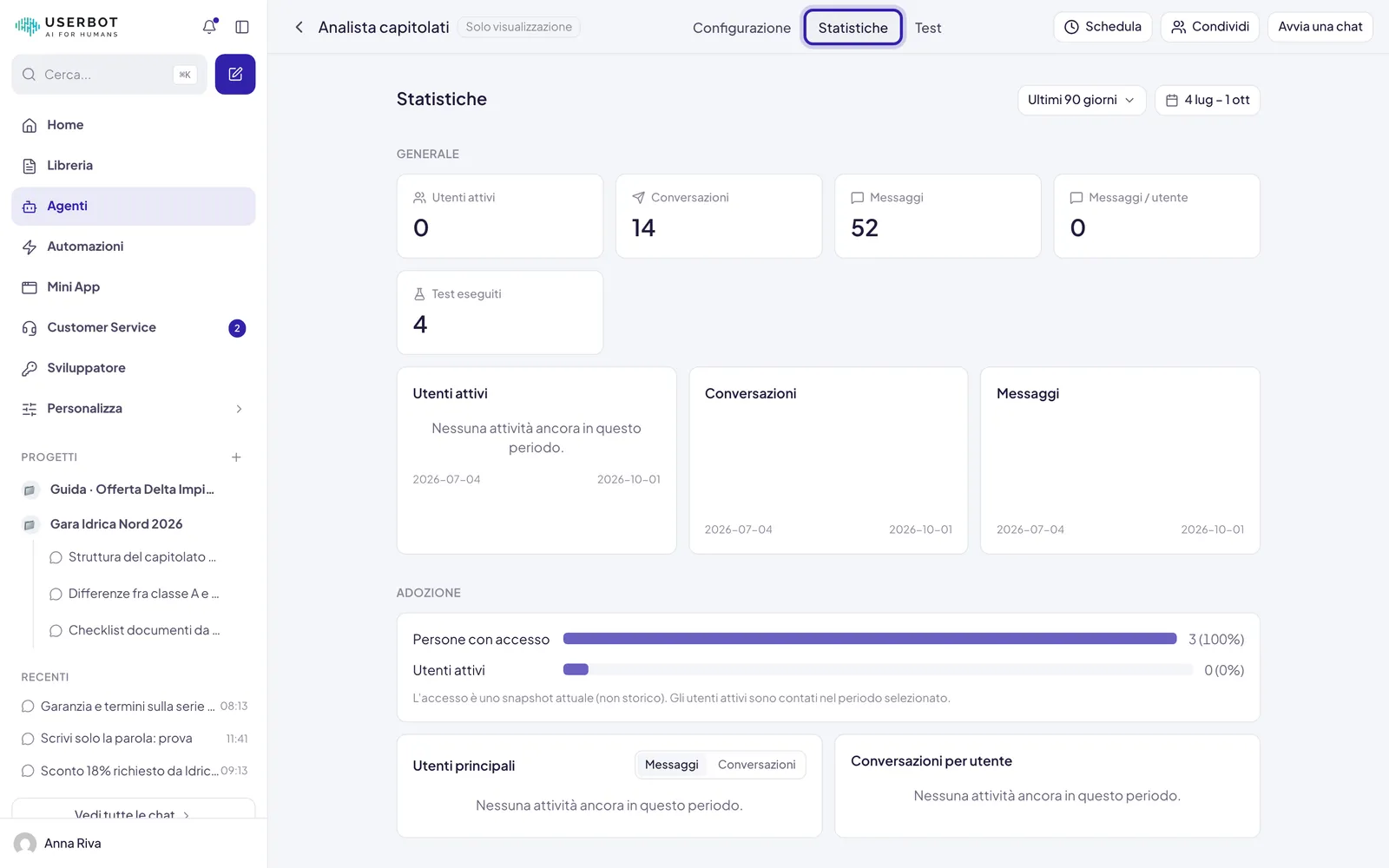Viewport: 1389px width, 868px height.
Task: Switch to the Test tab
Action: coord(928,28)
